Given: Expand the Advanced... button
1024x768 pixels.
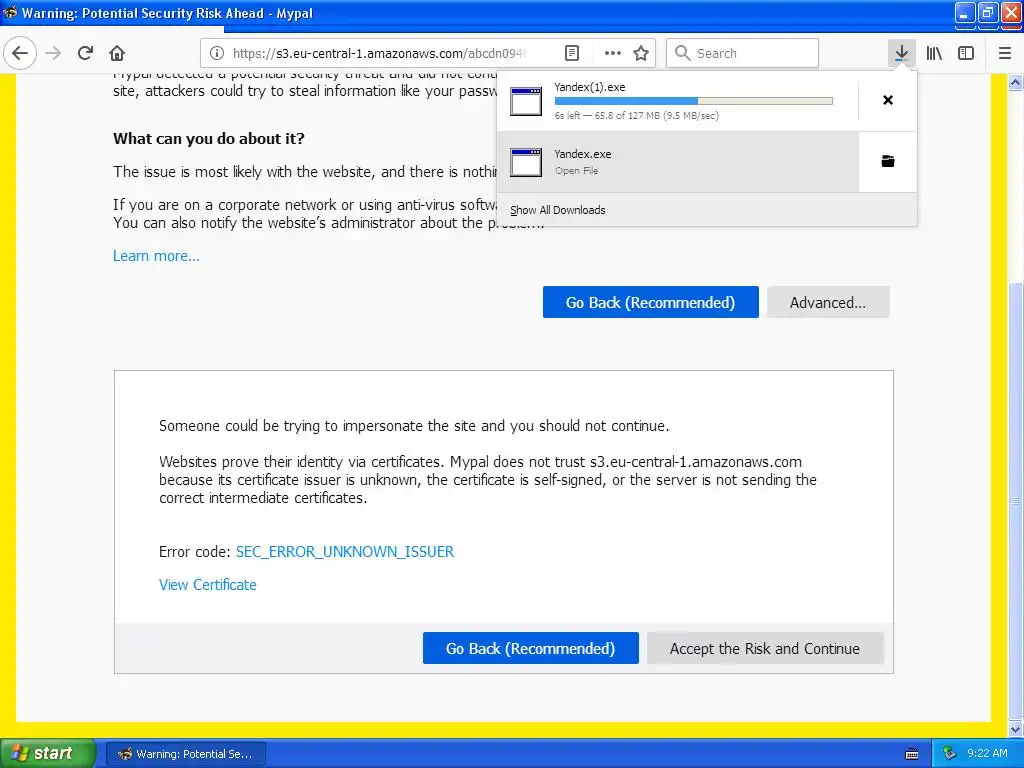Looking at the screenshot, I should pyautogui.click(x=827, y=302).
